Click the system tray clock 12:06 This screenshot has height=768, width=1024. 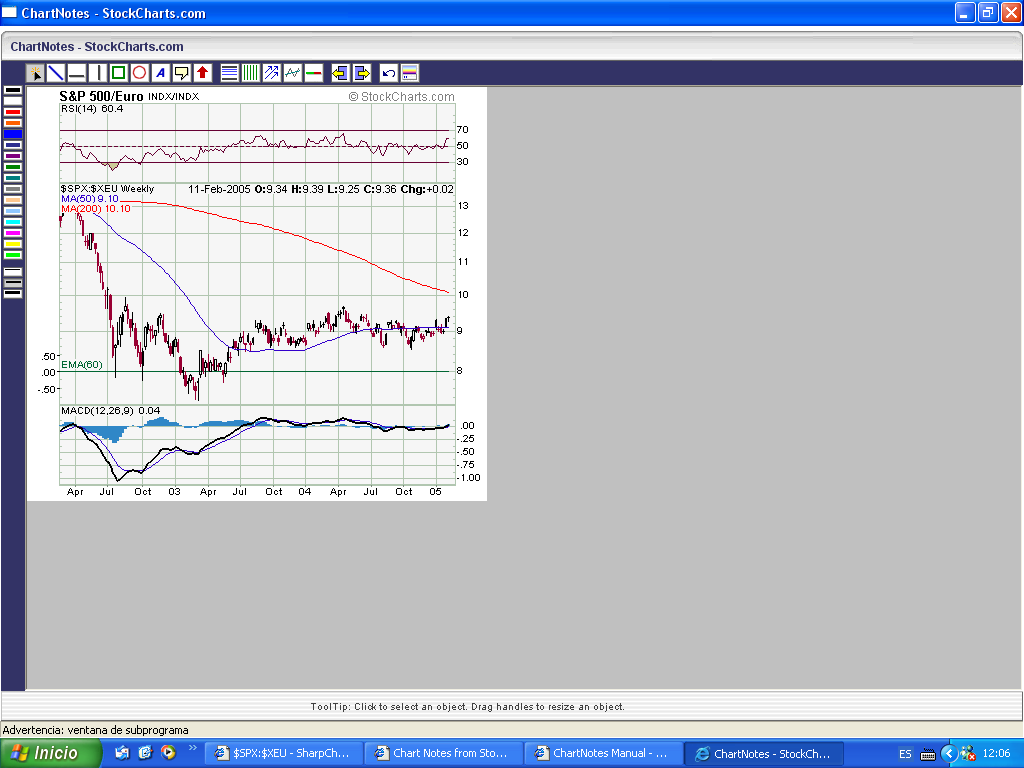click(997, 753)
